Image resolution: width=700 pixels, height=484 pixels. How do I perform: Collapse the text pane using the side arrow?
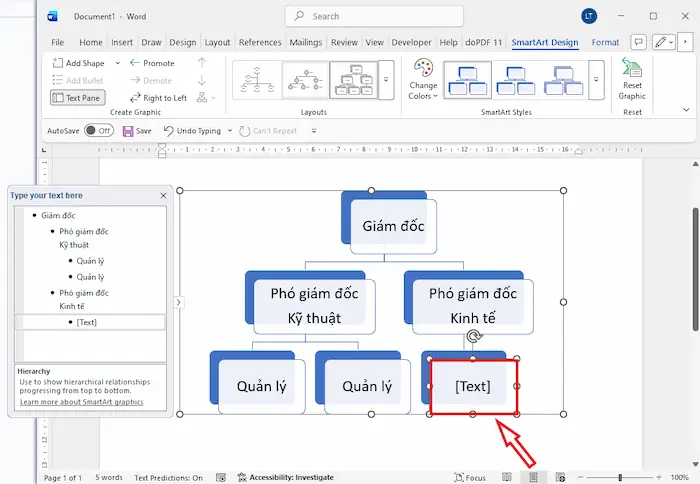pos(178,301)
